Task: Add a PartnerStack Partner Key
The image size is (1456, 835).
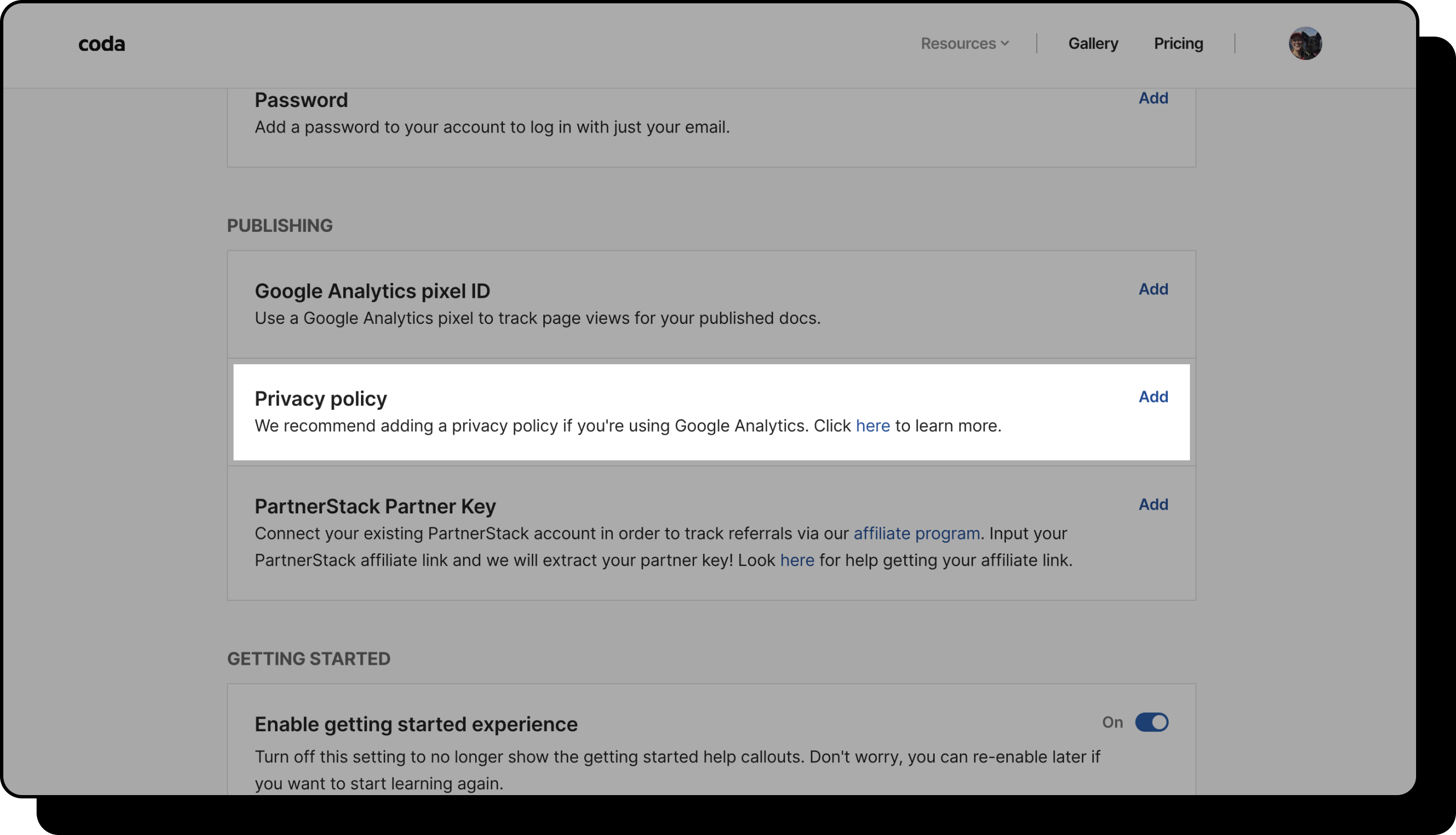Action: (1153, 505)
